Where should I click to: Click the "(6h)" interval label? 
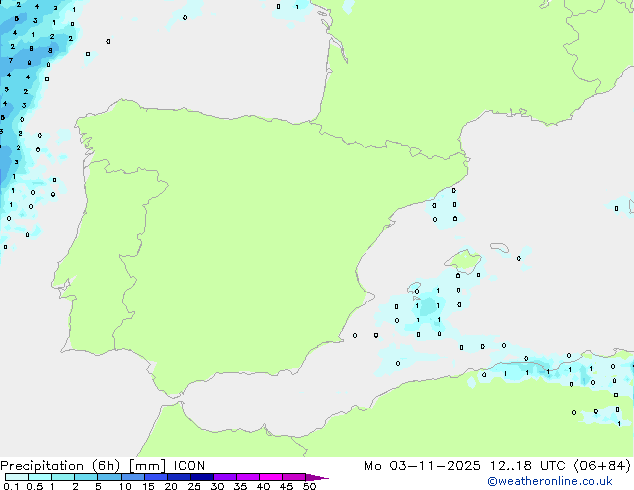coord(106,466)
